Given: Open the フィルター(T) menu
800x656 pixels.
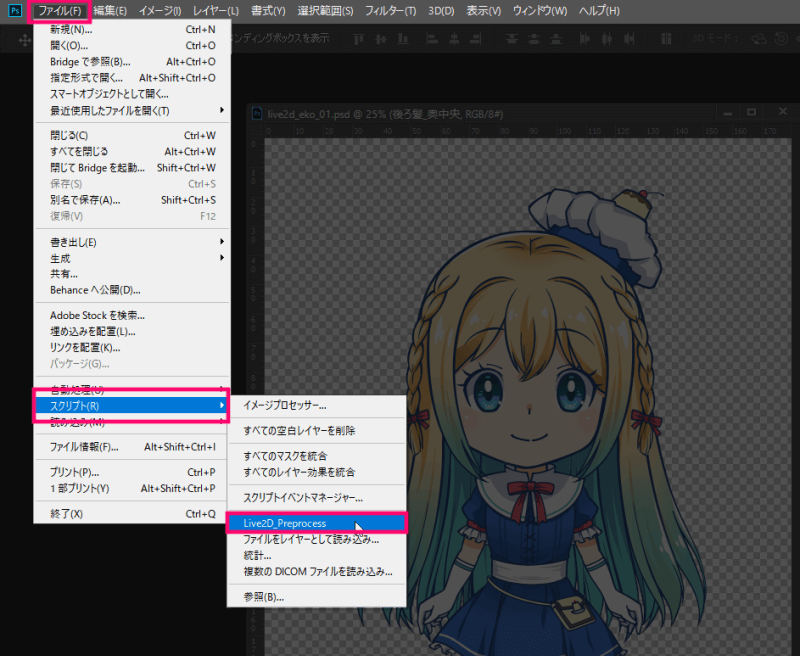Looking at the screenshot, I should 390,11.
